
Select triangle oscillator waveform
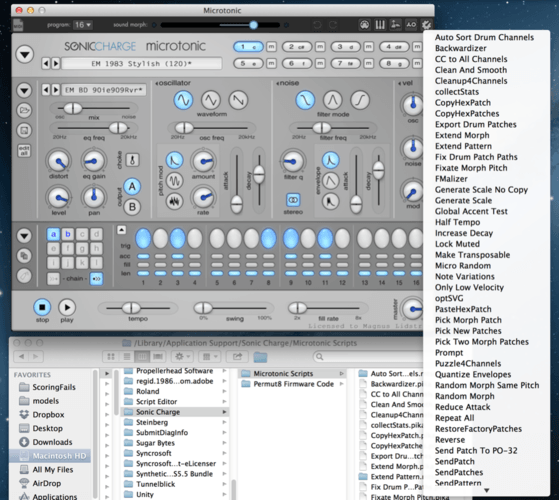pos(211,100)
